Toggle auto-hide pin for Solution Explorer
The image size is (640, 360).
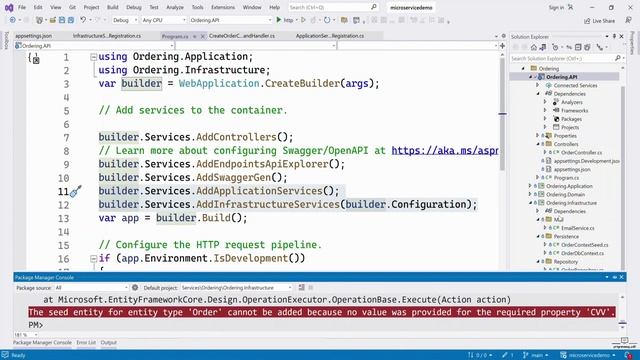[614, 36]
